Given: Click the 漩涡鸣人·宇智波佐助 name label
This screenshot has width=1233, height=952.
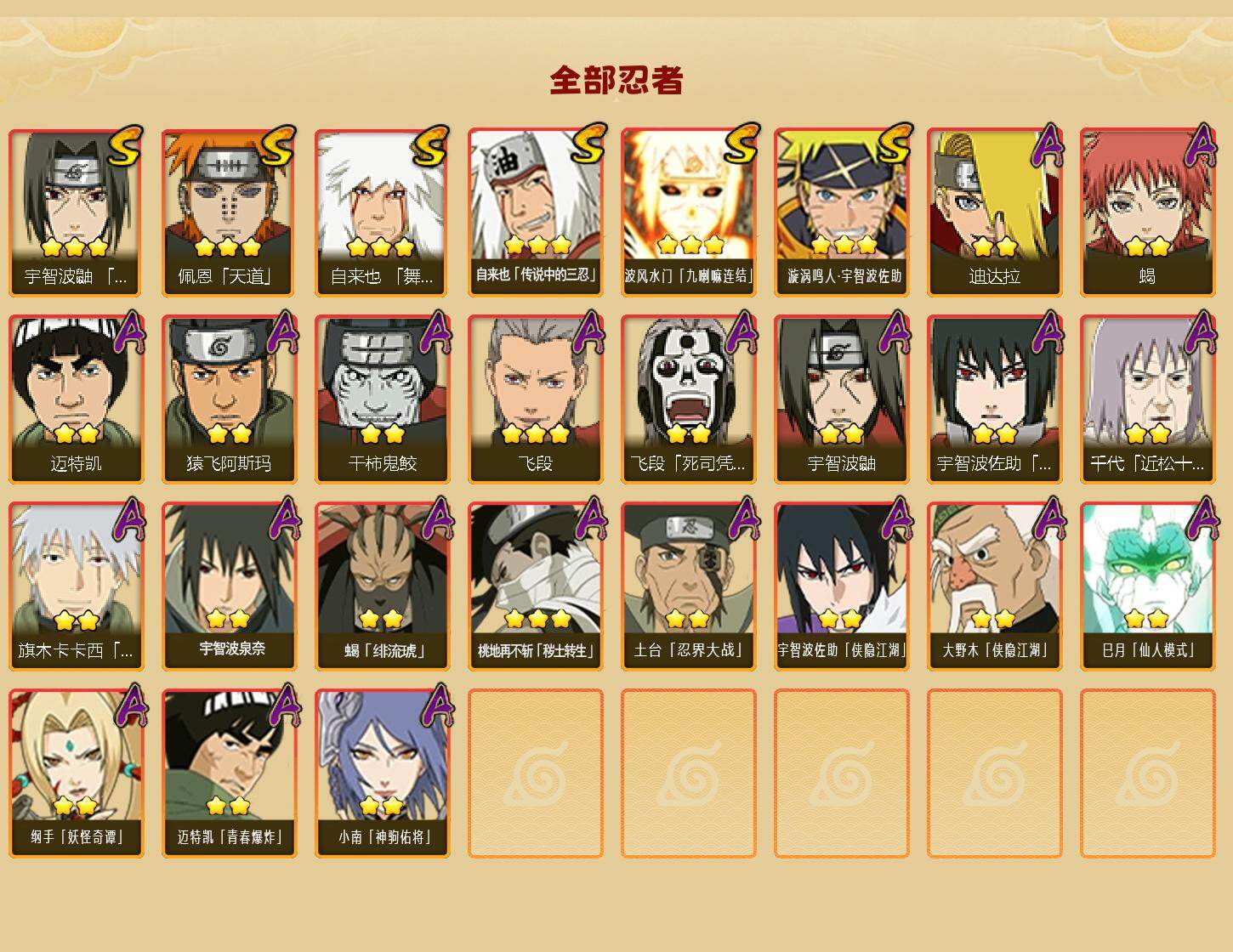Looking at the screenshot, I should pos(842,276).
